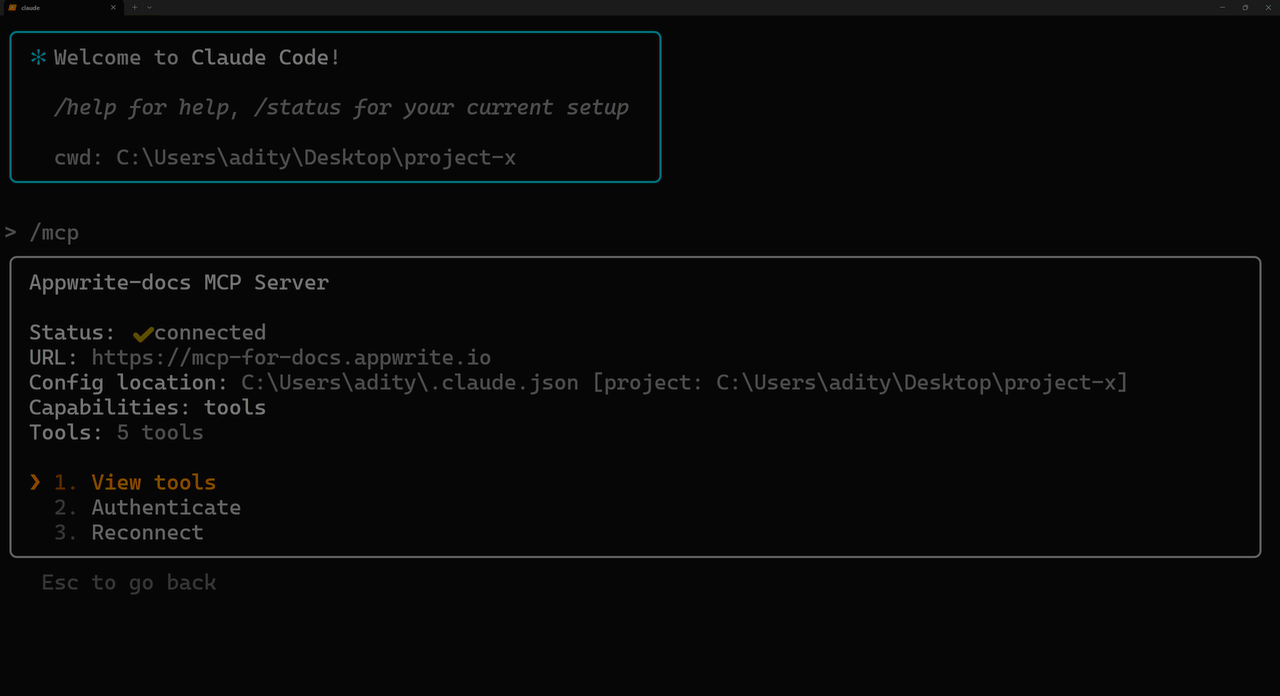This screenshot has height=696, width=1280.
Task: Click Capabilities: tools to expand capabilities
Action: 146,407
